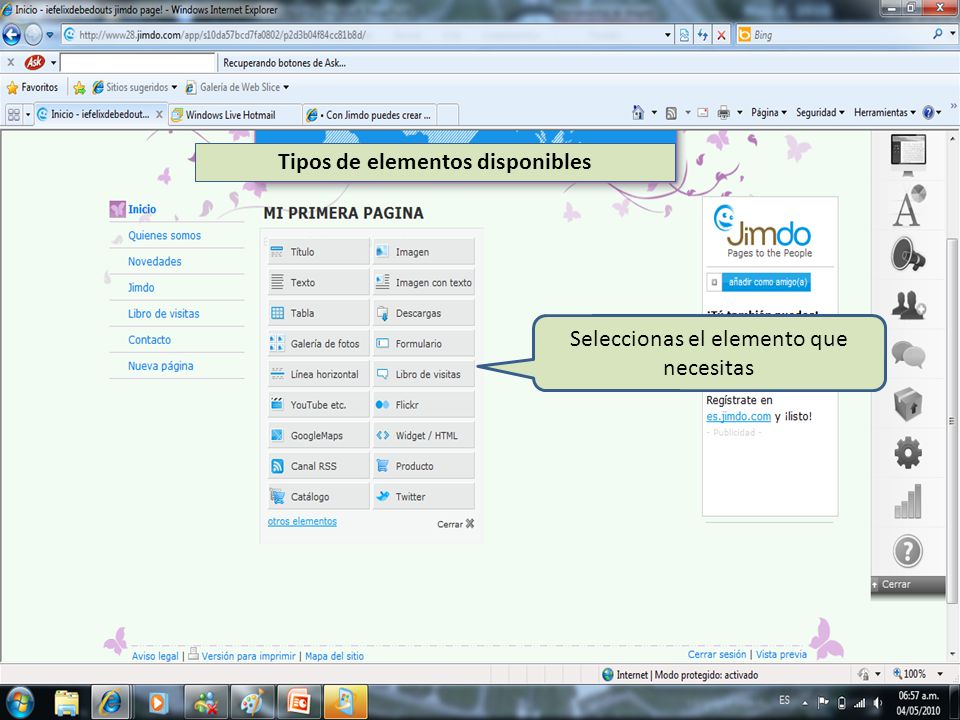Open the settings gear in Jimdo sidebar
Image resolution: width=960 pixels, height=720 pixels.
point(908,453)
